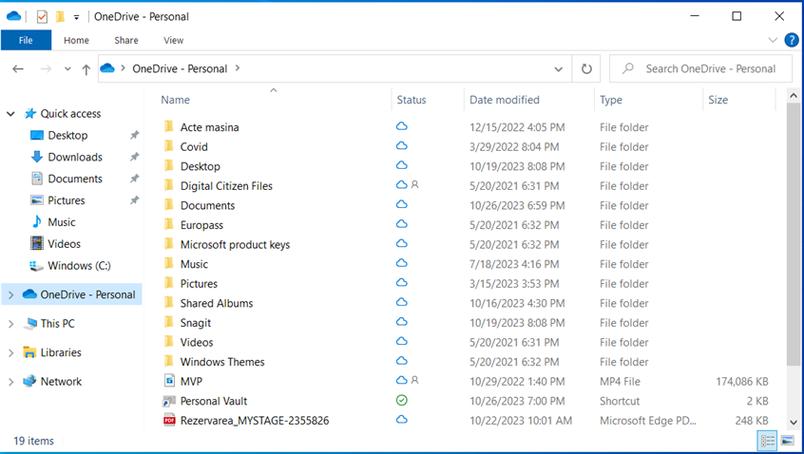Click the 10/26/2023 7:00 PM date for Personal Vault

(x=517, y=401)
